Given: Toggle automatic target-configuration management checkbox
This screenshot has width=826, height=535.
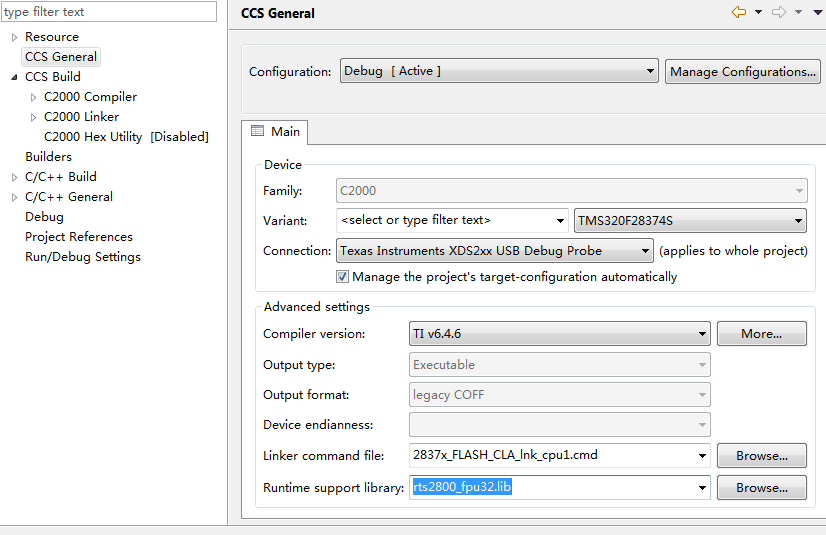Looking at the screenshot, I should point(343,277).
